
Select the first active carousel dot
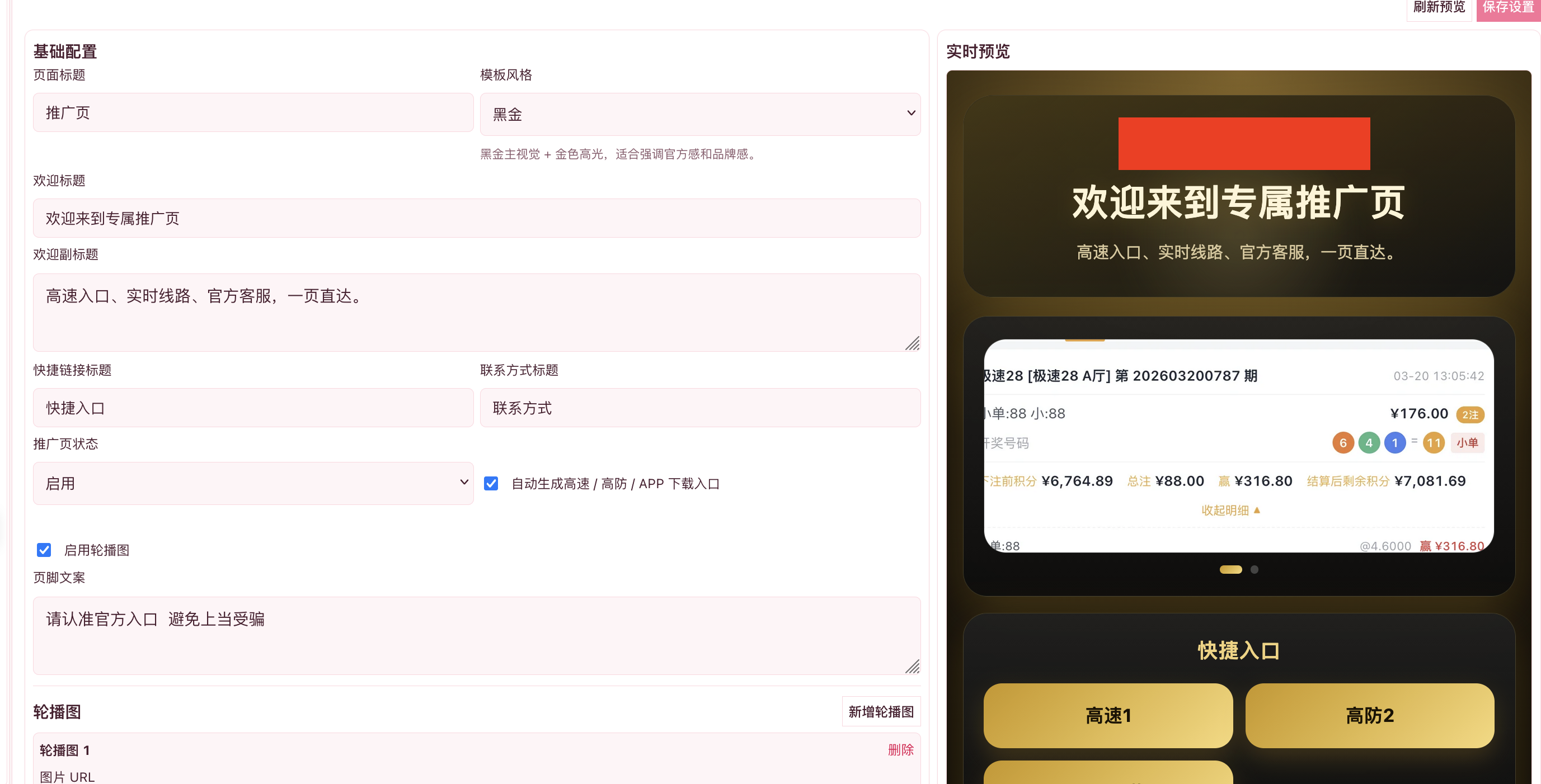(1230, 570)
